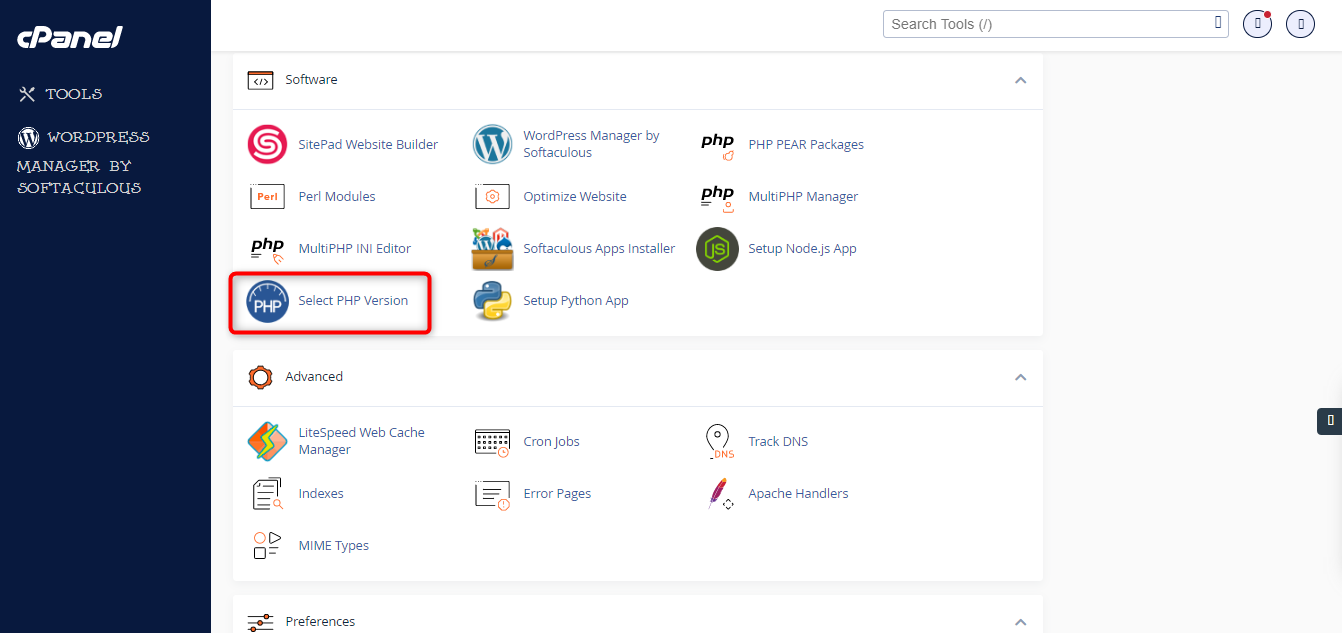This screenshot has width=1342, height=633.
Task: Open MultiPHP Manager link
Action: (803, 197)
